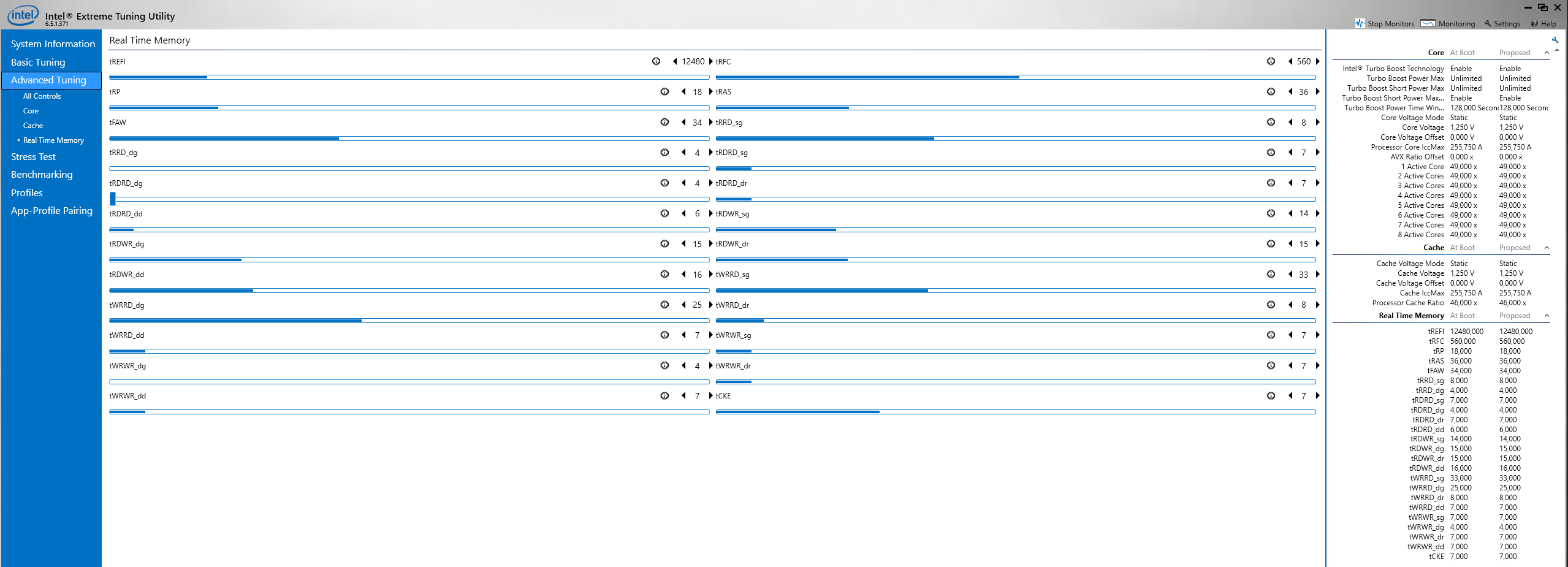
Task: Click the tRFC info icon
Action: coord(1271,61)
